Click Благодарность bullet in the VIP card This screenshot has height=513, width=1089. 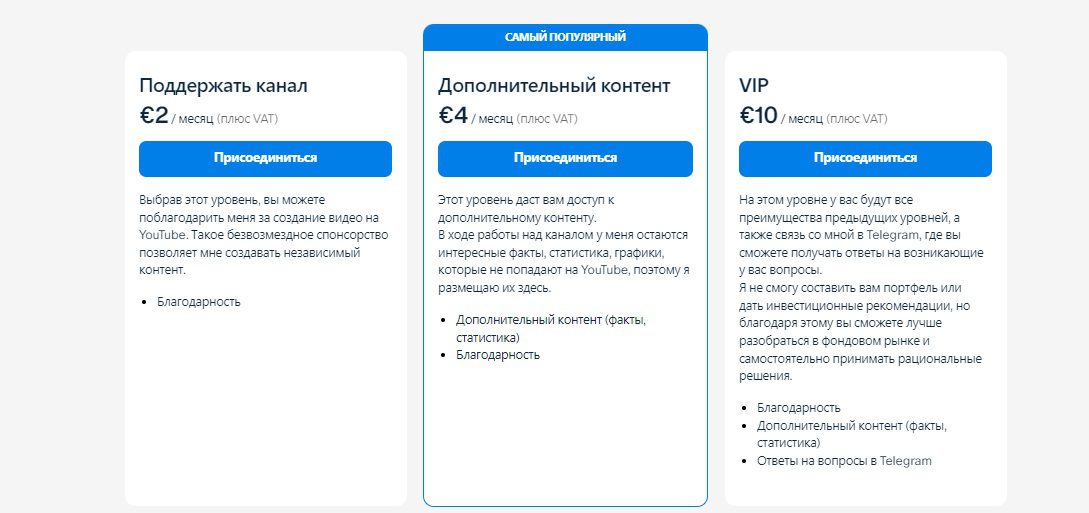(x=799, y=407)
